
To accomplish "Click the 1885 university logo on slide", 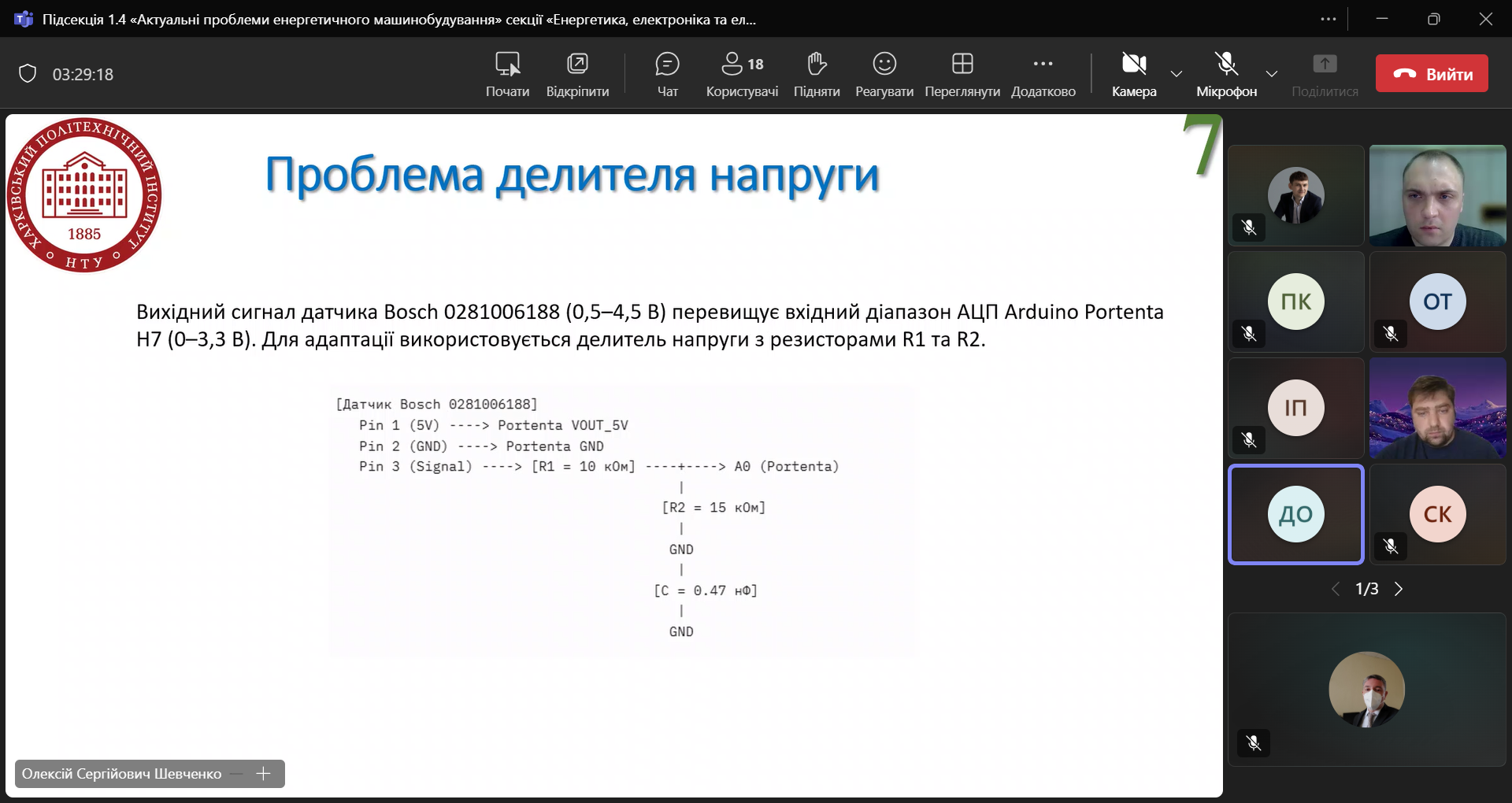I will [x=84, y=194].
